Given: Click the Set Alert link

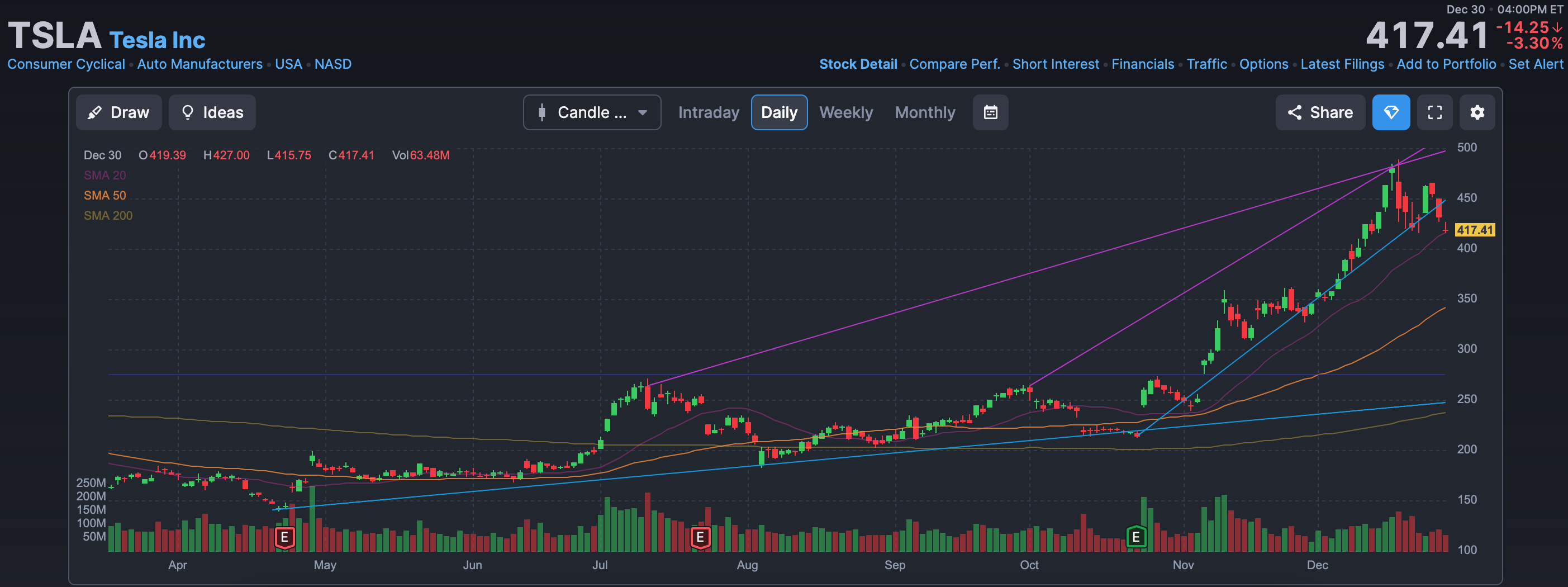Looking at the screenshot, I should click(x=1535, y=64).
